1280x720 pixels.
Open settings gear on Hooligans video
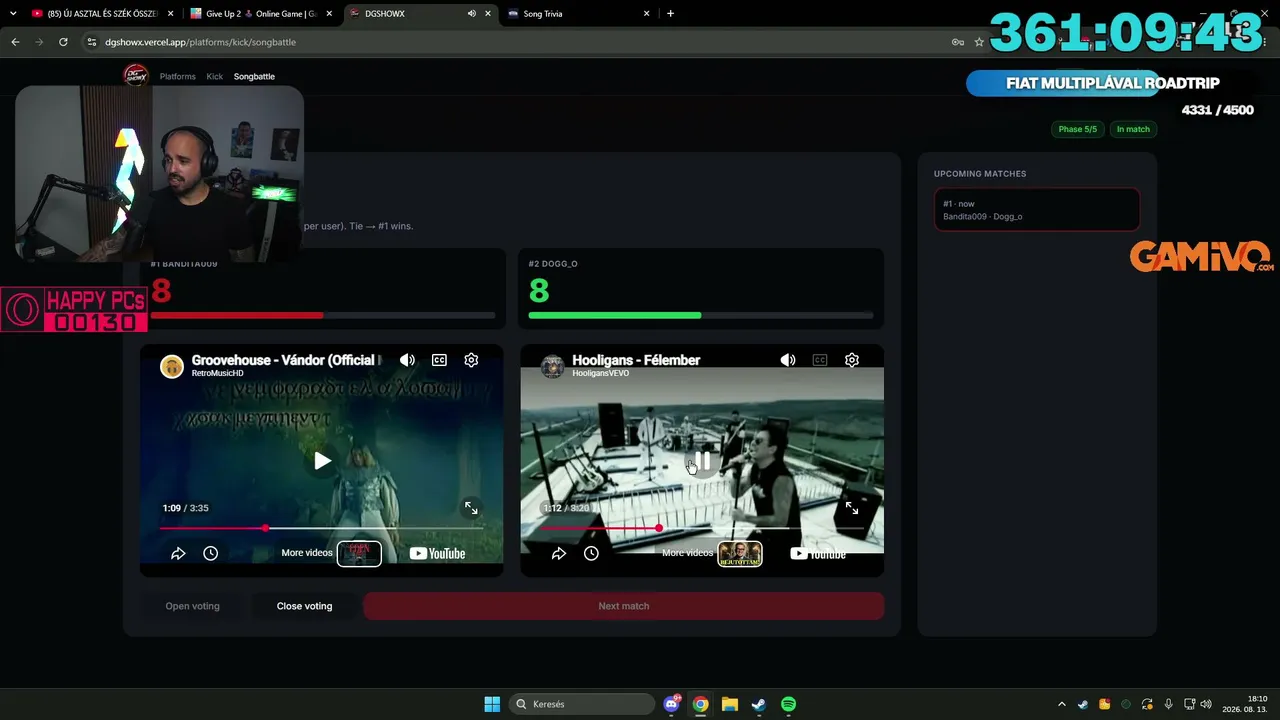click(x=852, y=360)
